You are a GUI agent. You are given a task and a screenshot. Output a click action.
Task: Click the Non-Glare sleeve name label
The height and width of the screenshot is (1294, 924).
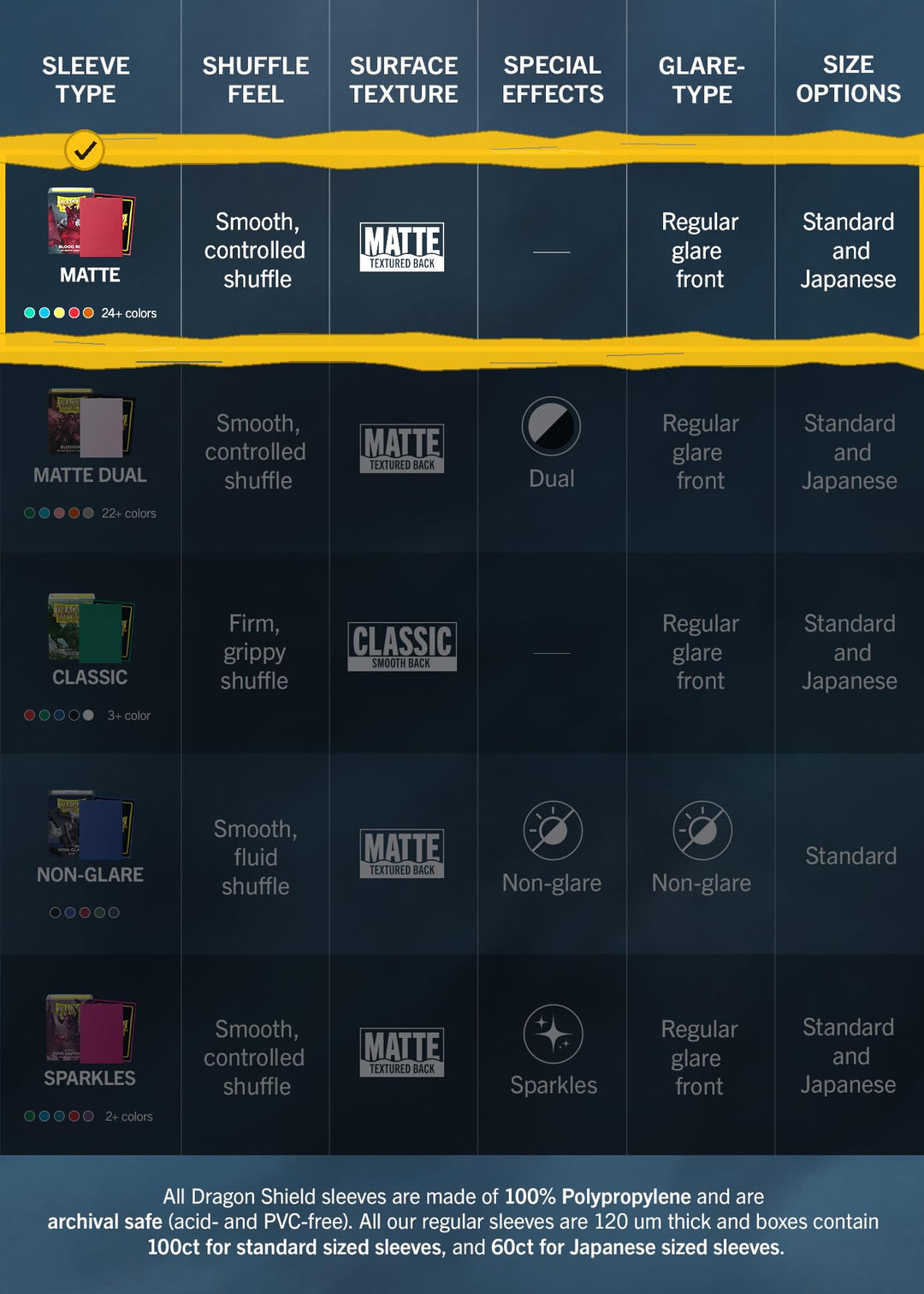click(x=90, y=875)
